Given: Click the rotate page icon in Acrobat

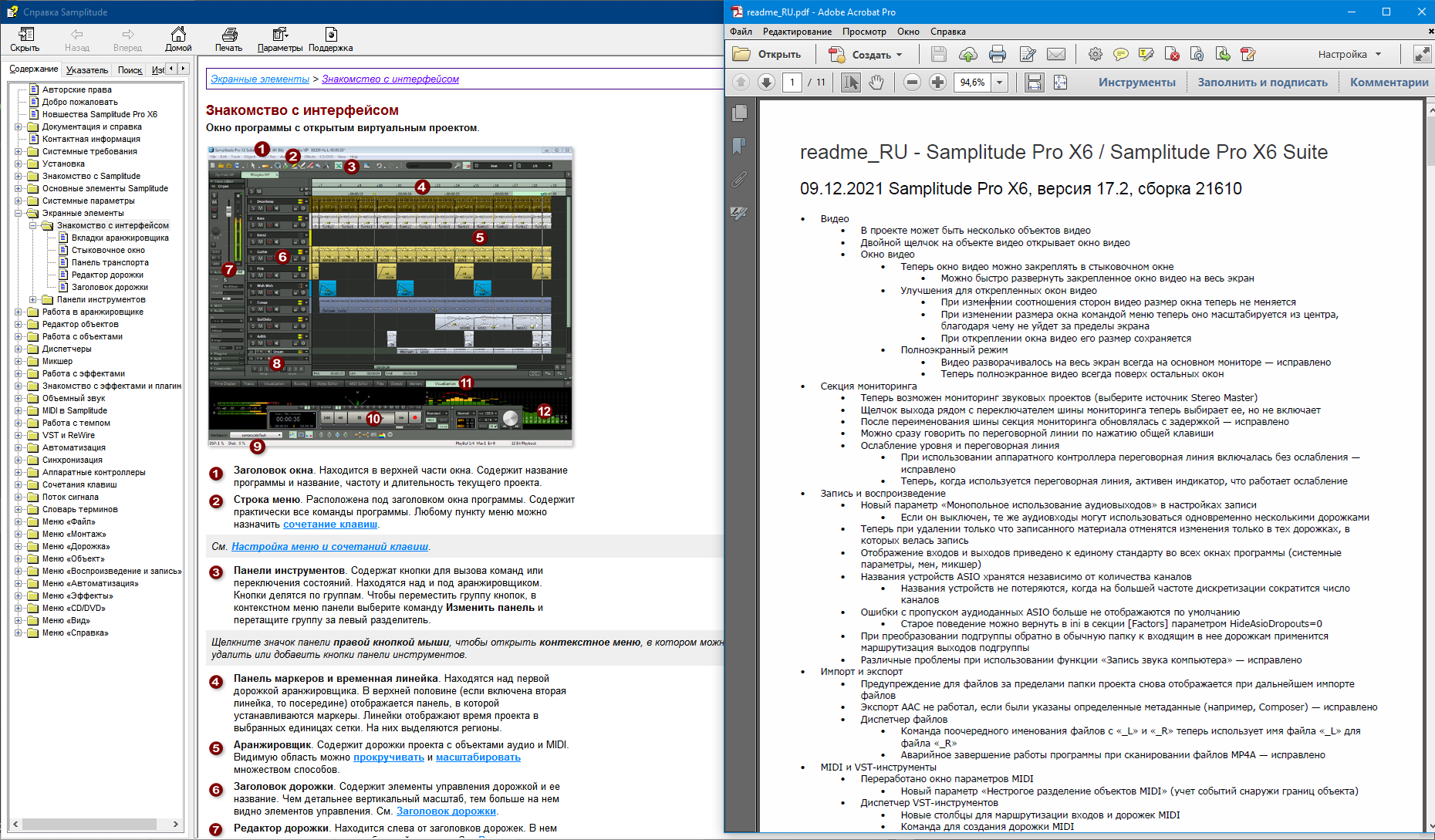Looking at the screenshot, I should (x=1197, y=54).
